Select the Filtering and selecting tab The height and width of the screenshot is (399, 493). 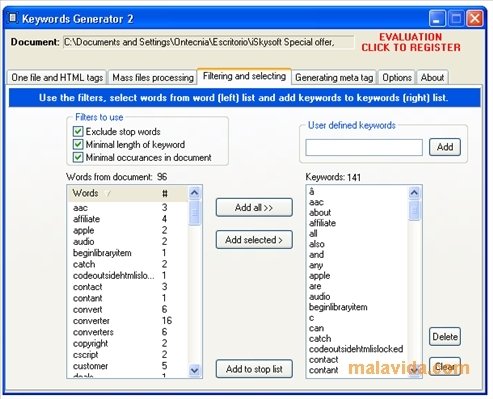pyautogui.click(x=244, y=76)
